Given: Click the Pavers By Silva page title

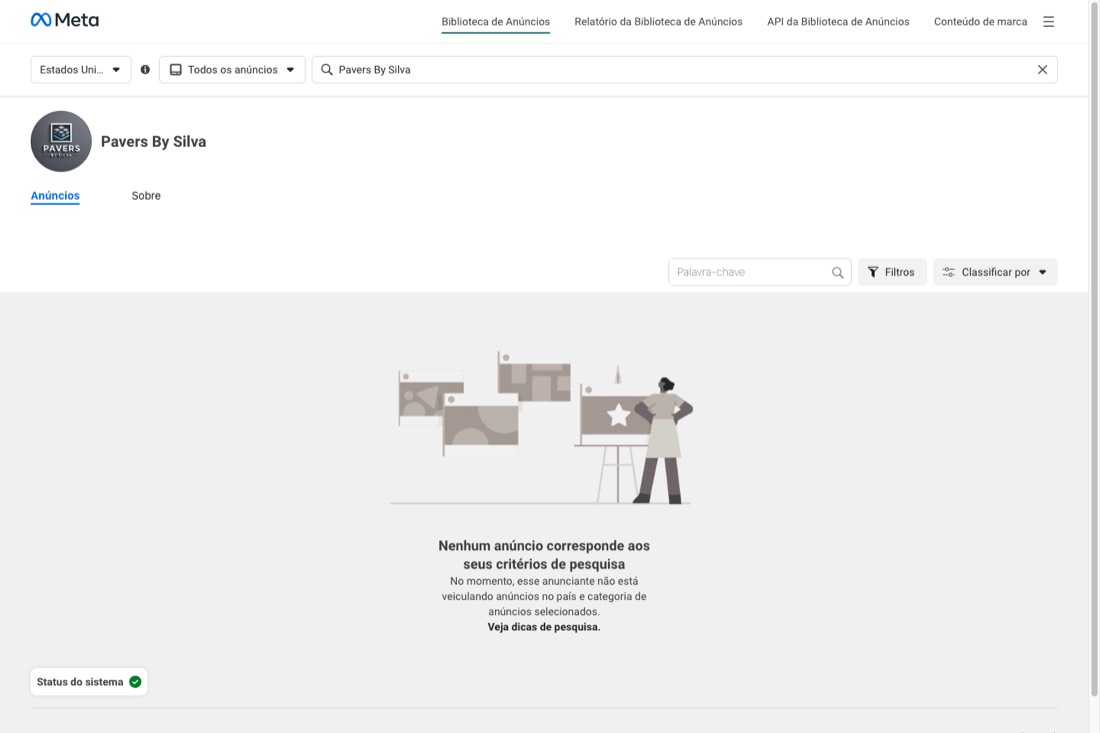Looking at the screenshot, I should 154,142.
